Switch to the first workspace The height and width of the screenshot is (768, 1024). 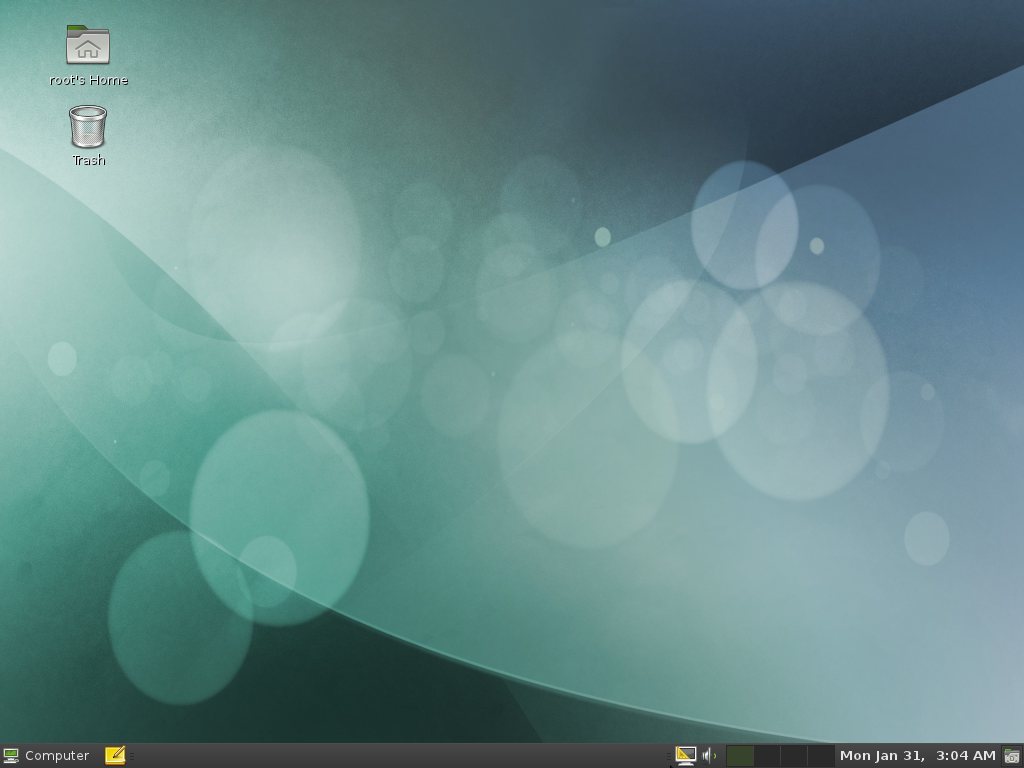pos(740,756)
